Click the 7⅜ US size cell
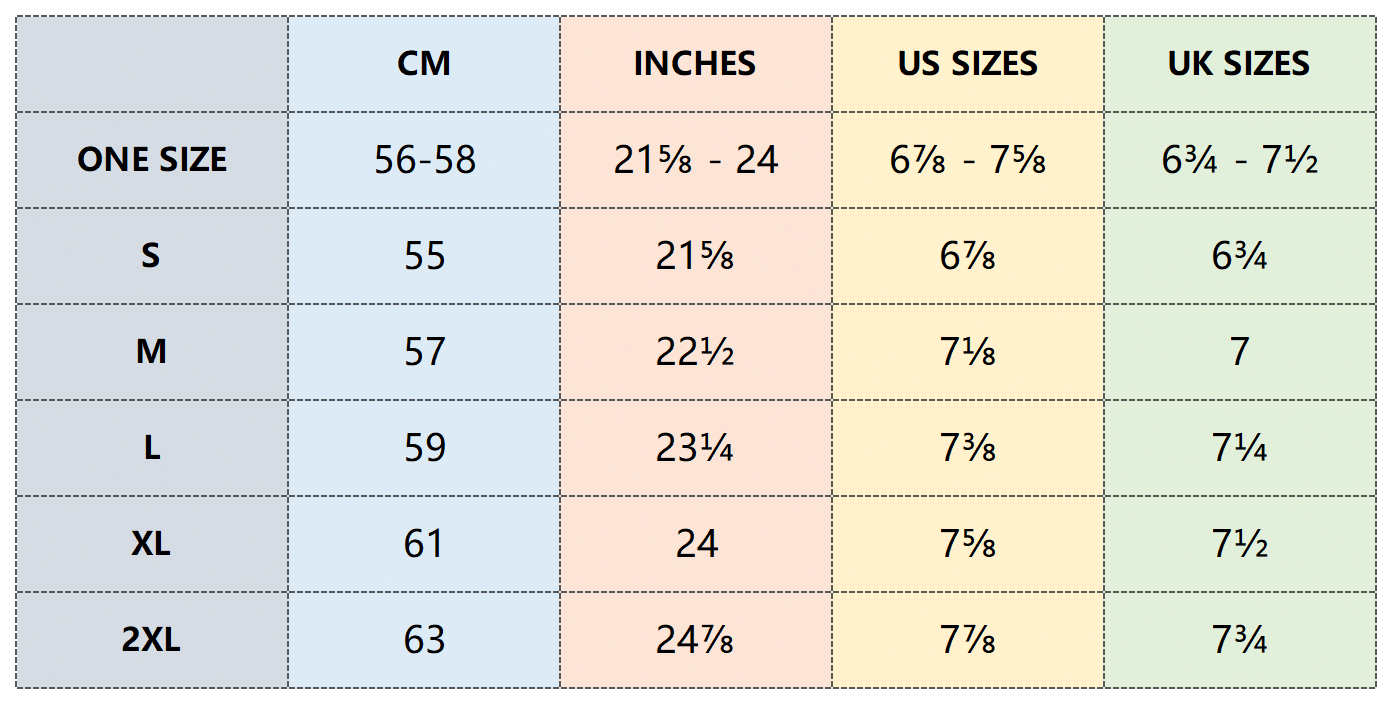The width and height of the screenshot is (1392, 704). pyautogui.click(x=968, y=448)
